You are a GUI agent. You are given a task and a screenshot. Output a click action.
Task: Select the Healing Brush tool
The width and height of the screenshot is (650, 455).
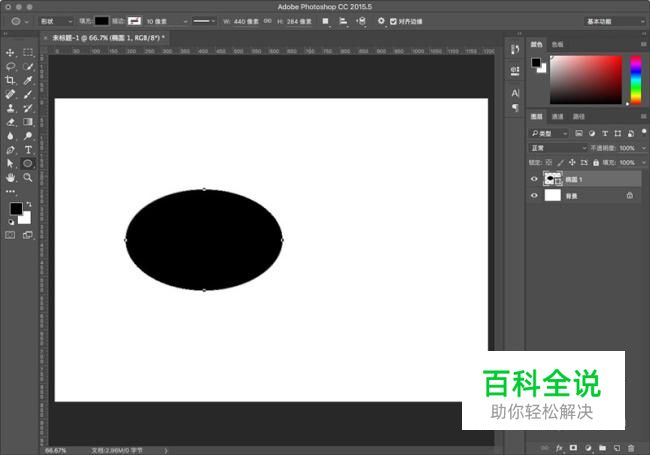10,94
